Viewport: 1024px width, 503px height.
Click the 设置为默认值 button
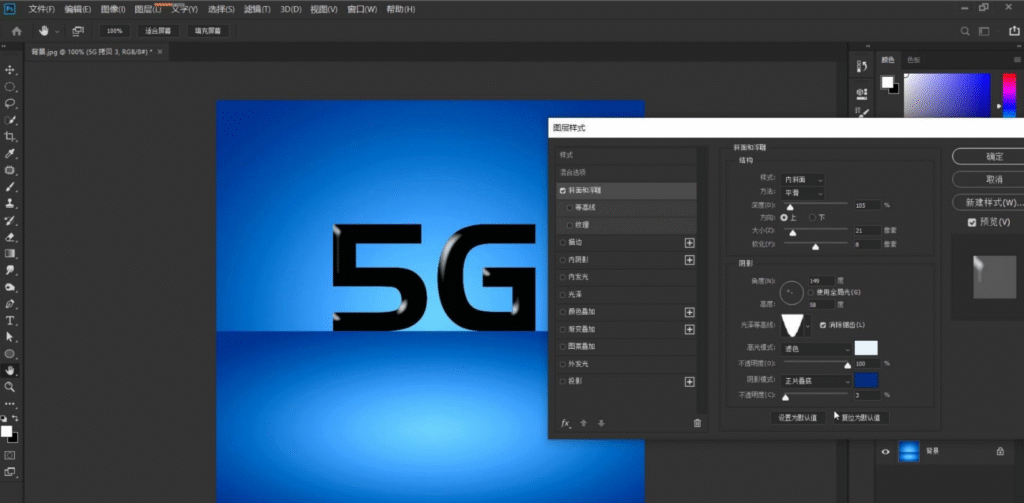point(797,417)
